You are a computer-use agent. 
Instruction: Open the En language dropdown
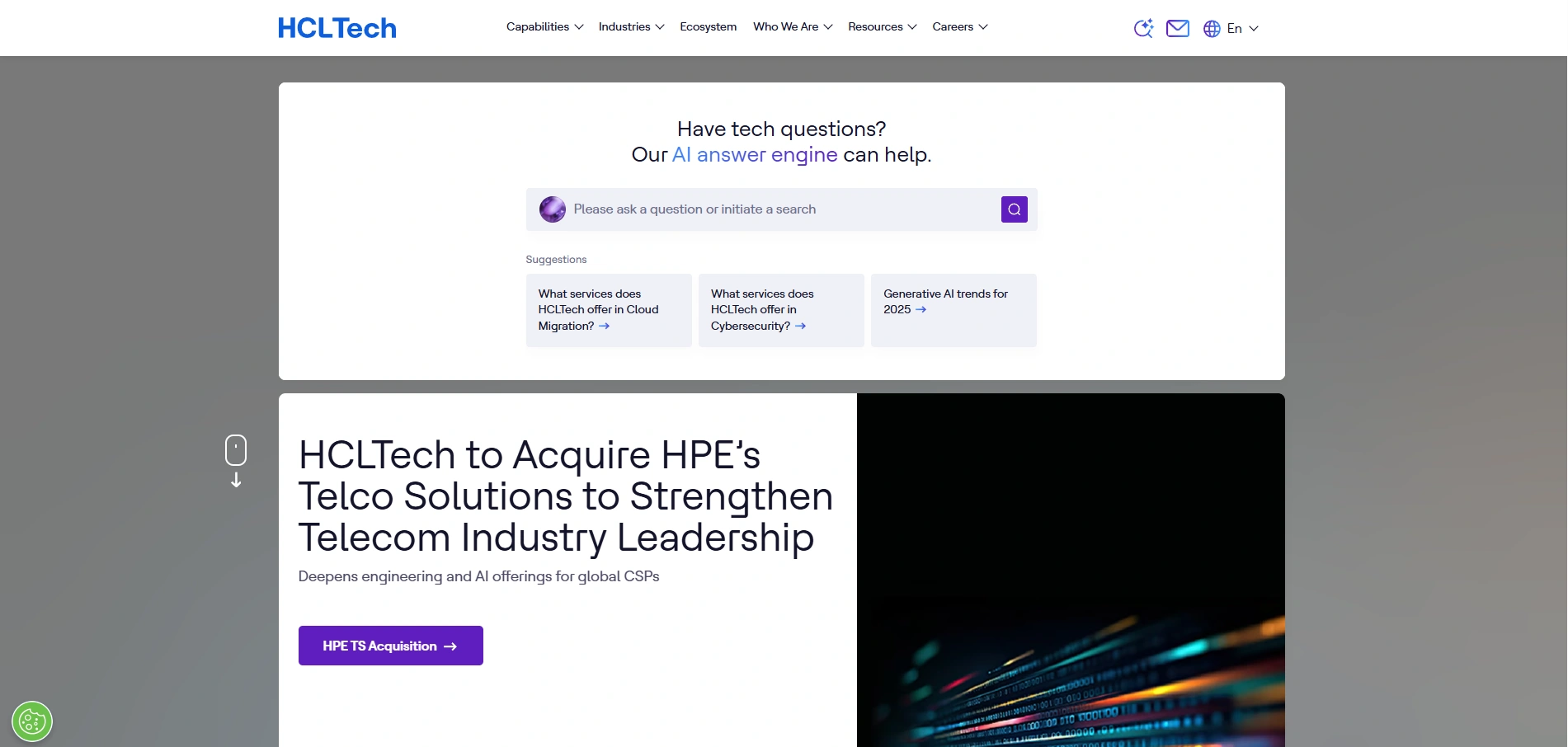pos(1242,29)
